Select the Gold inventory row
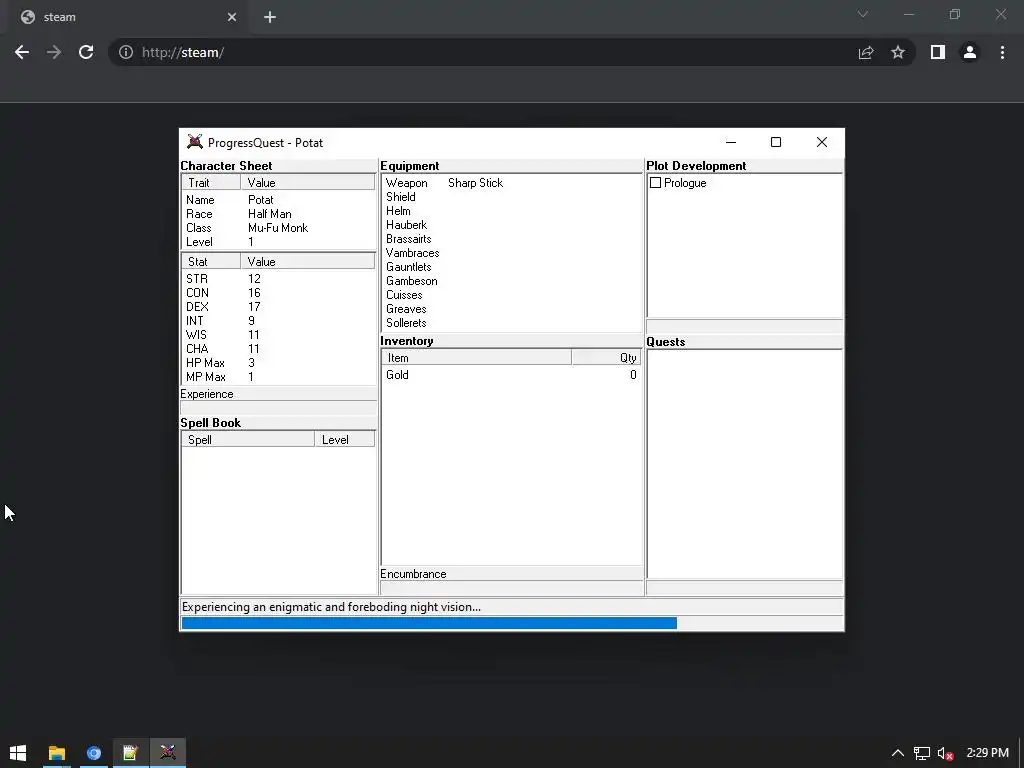Viewport: 1024px width, 768px height. (x=511, y=375)
